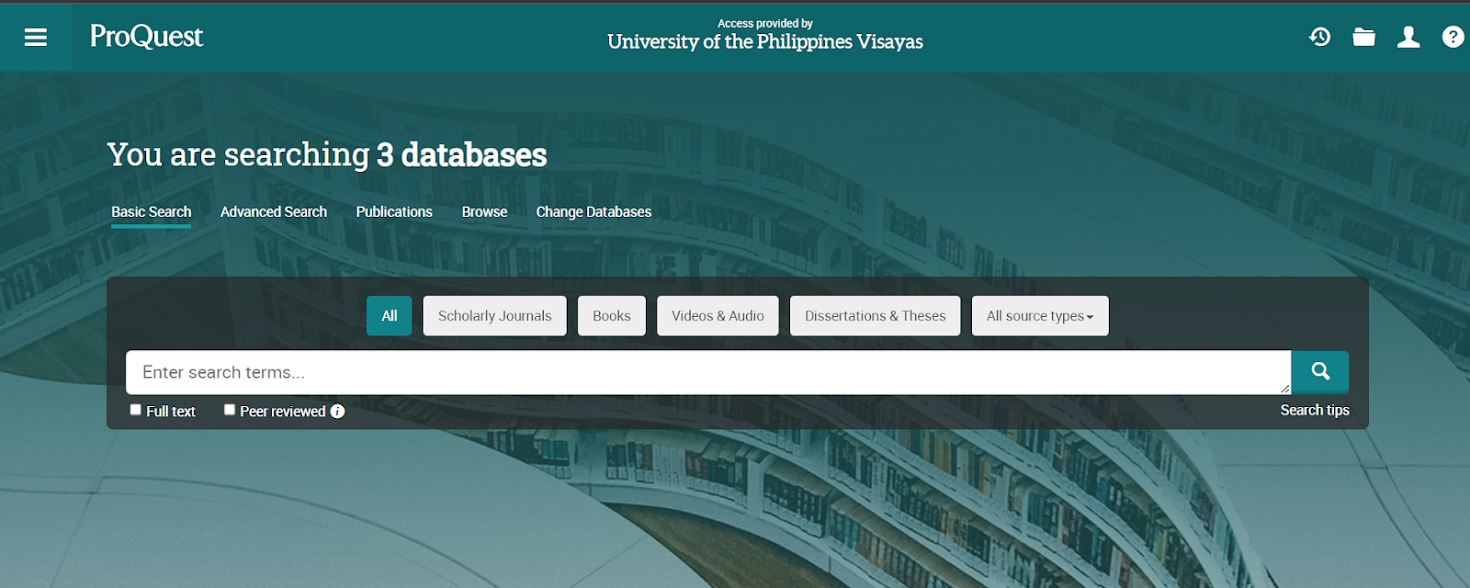This screenshot has height=588, width=1470.
Task: Click University of the Philippines Visayas text
Action: click(x=765, y=42)
